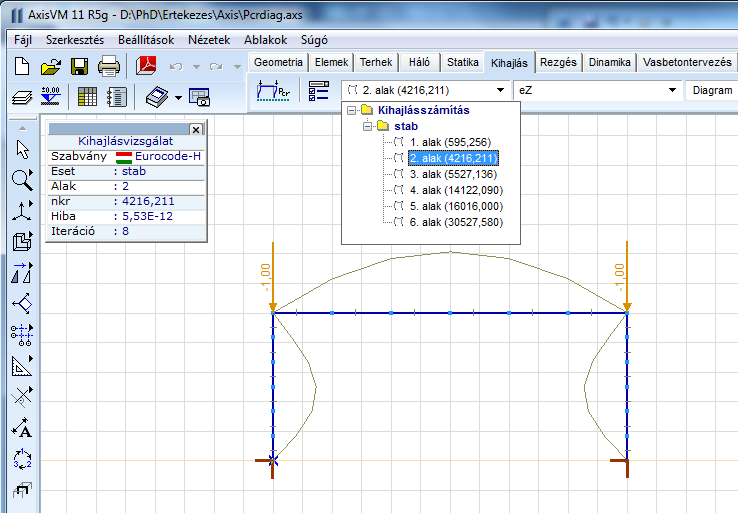This screenshot has width=738, height=513.
Task: Open the Súgó help menu
Action: pos(314,40)
